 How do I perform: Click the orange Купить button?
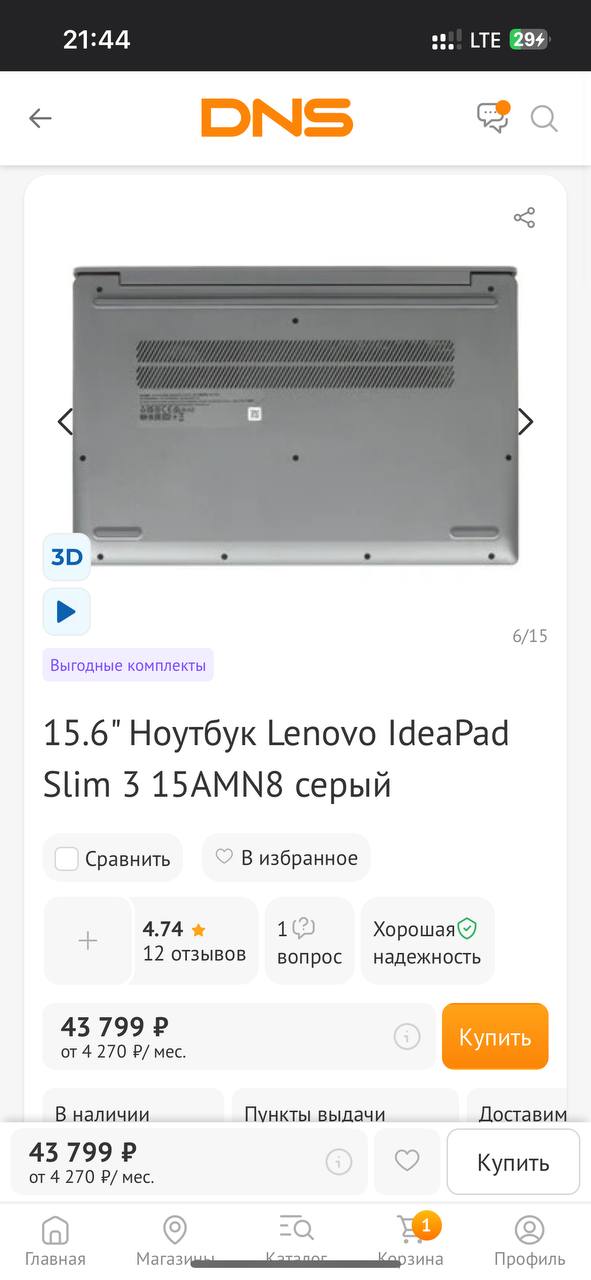495,1036
